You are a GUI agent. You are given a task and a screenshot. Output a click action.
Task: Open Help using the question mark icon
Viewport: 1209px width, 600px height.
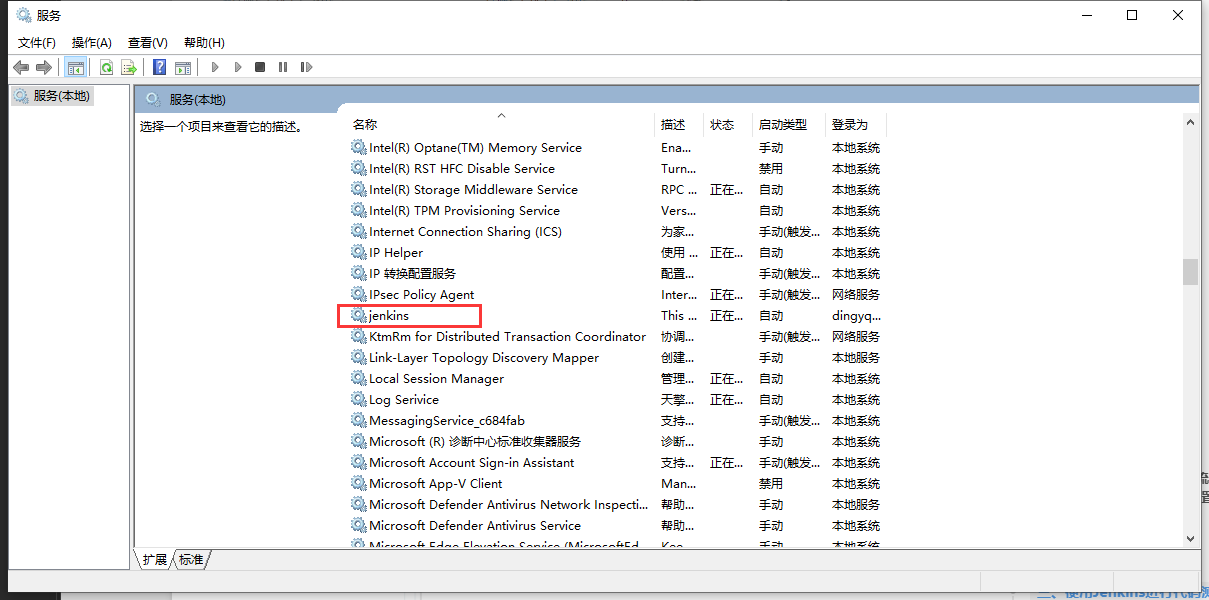tap(159, 66)
